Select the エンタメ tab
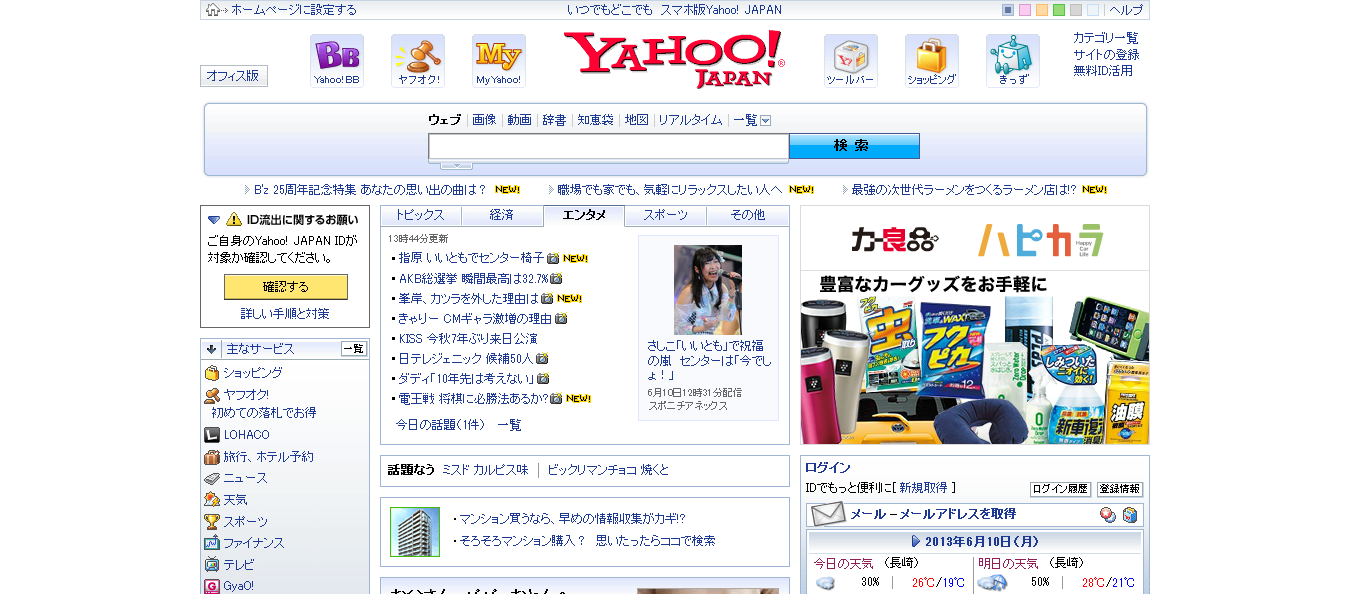1349x594 pixels. [x=584, y=216]
